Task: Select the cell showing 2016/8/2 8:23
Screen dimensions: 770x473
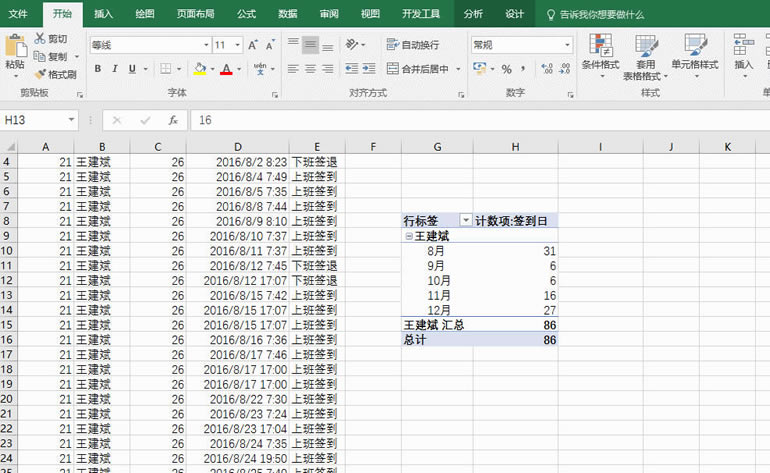Action: point(237,162)
